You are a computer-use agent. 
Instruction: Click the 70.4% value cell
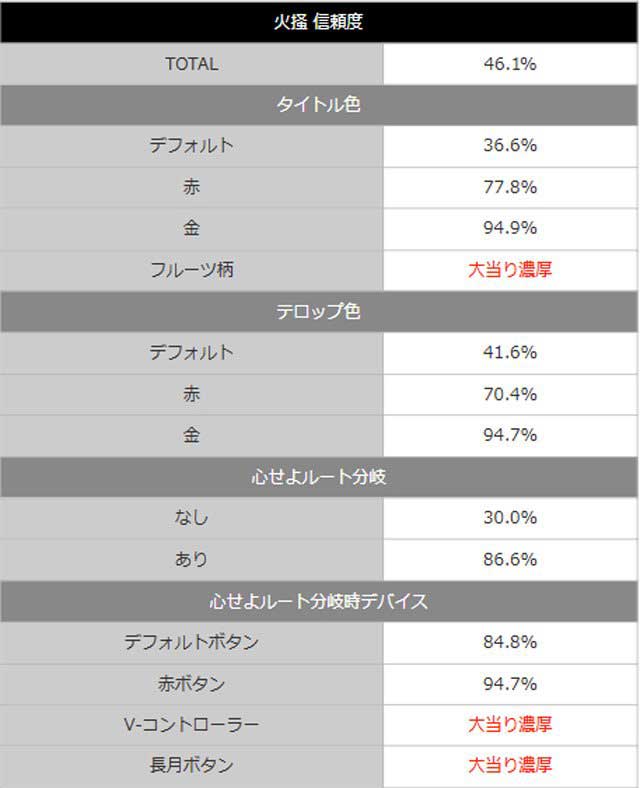coord(510,394)
